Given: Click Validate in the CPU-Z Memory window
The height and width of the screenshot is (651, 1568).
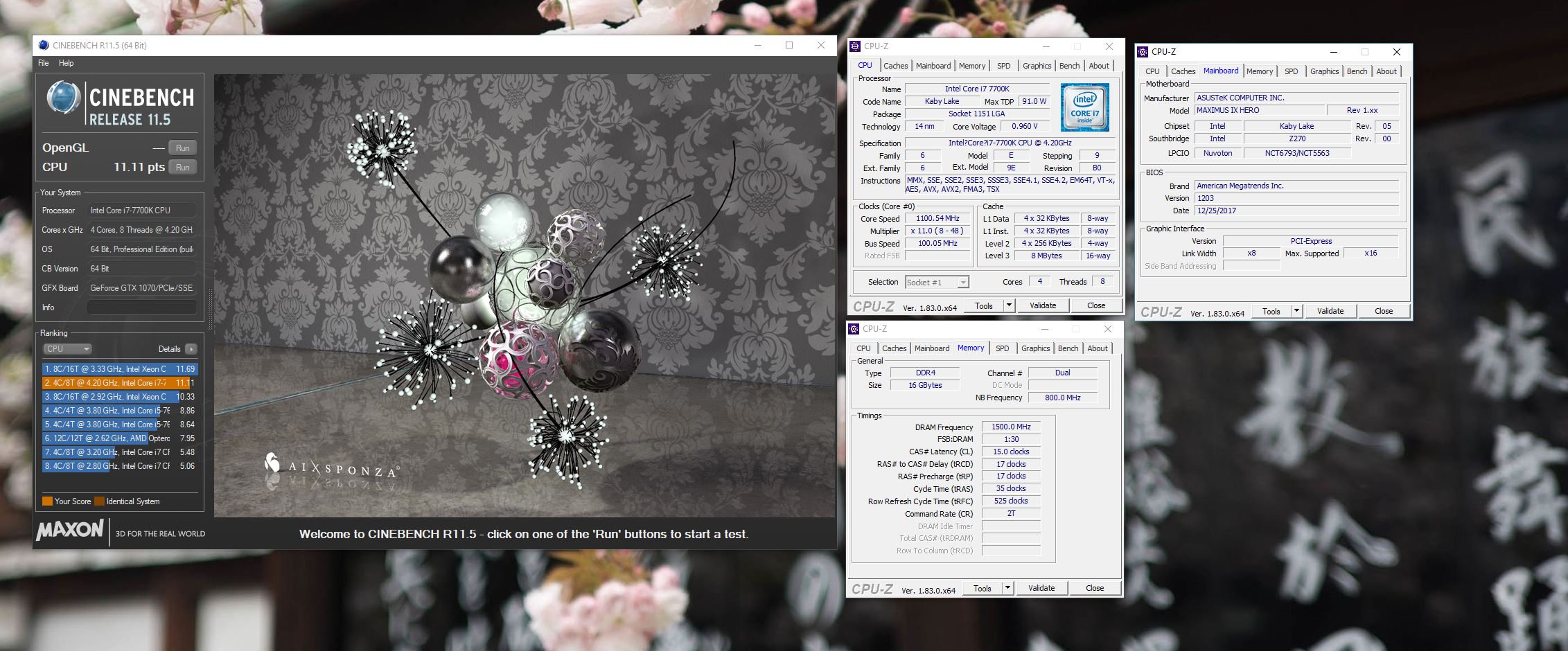Looking at the screenshot, I should click(x=1041, y=588).
